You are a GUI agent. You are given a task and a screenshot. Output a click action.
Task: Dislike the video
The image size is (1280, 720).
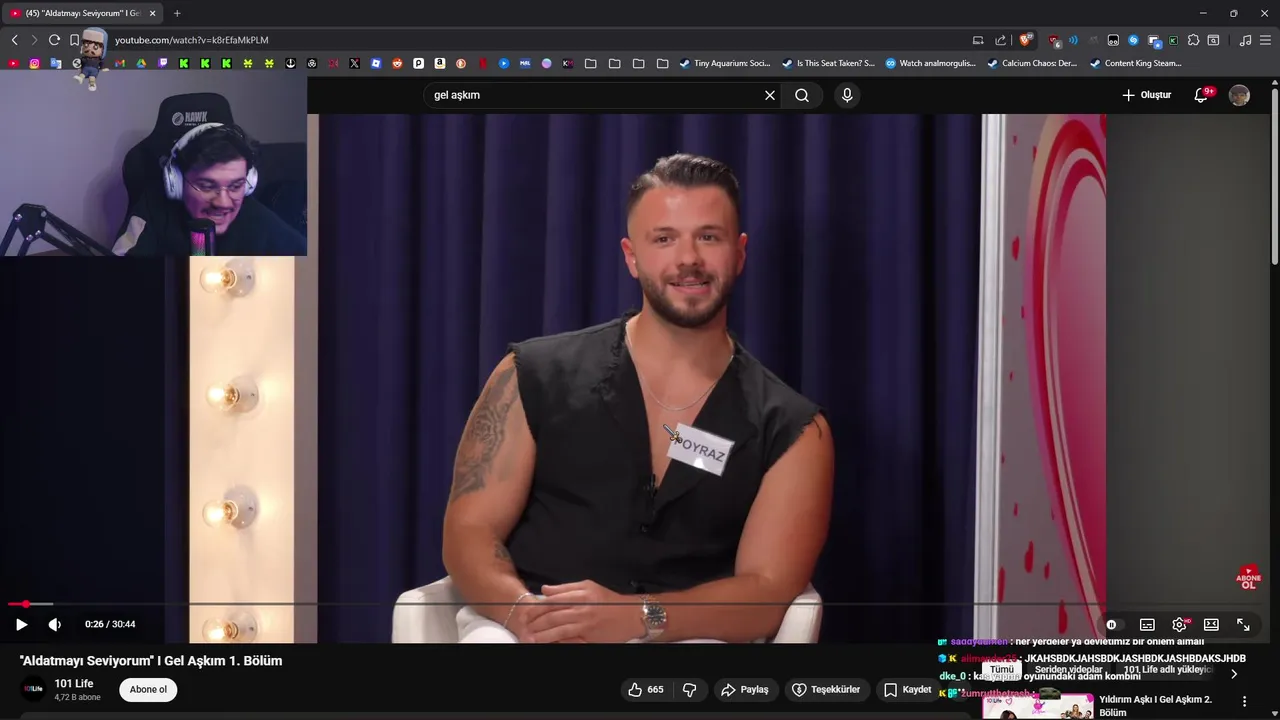click(x=689, y=690)
